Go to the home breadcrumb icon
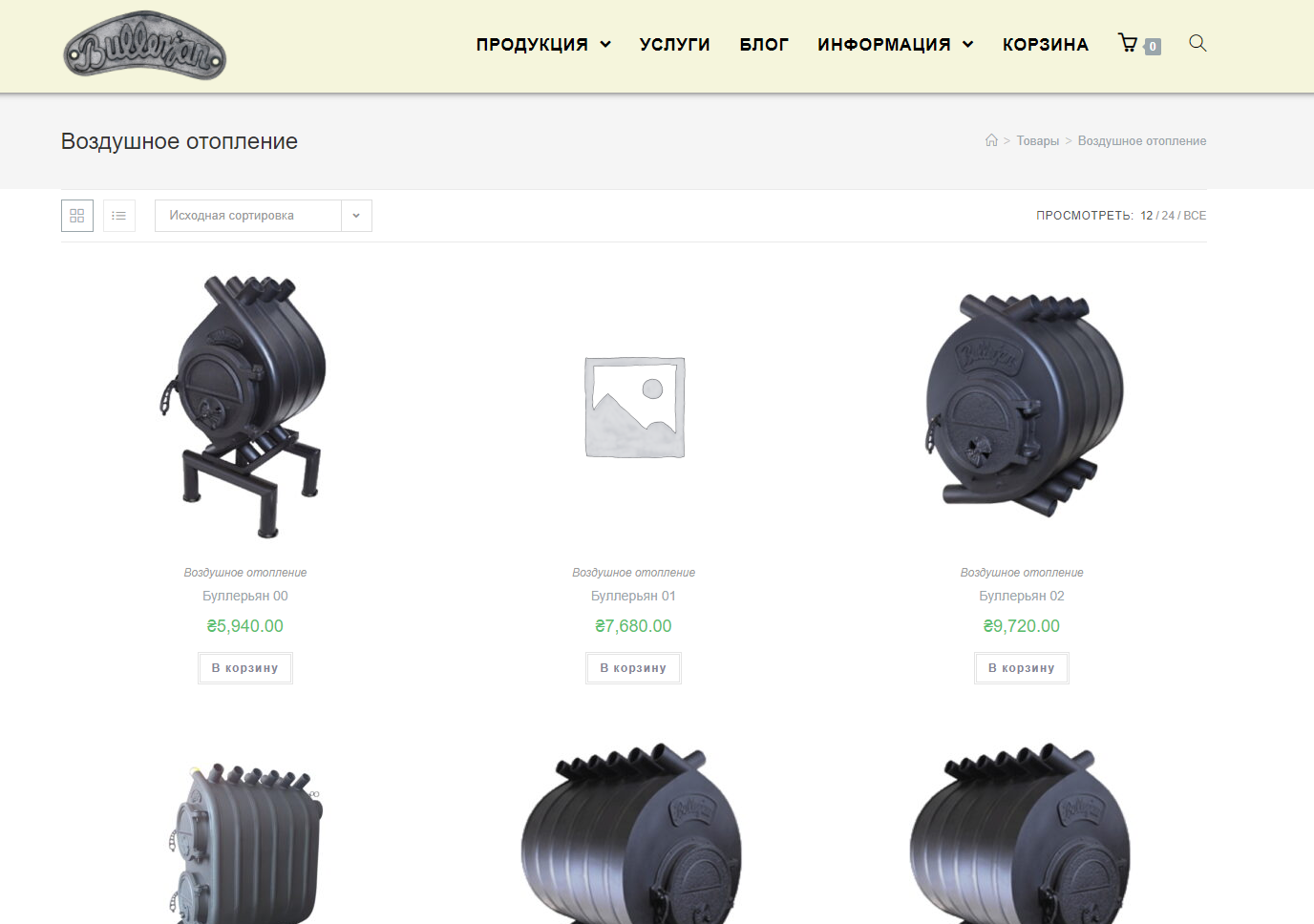 click(x=991, y=140)
